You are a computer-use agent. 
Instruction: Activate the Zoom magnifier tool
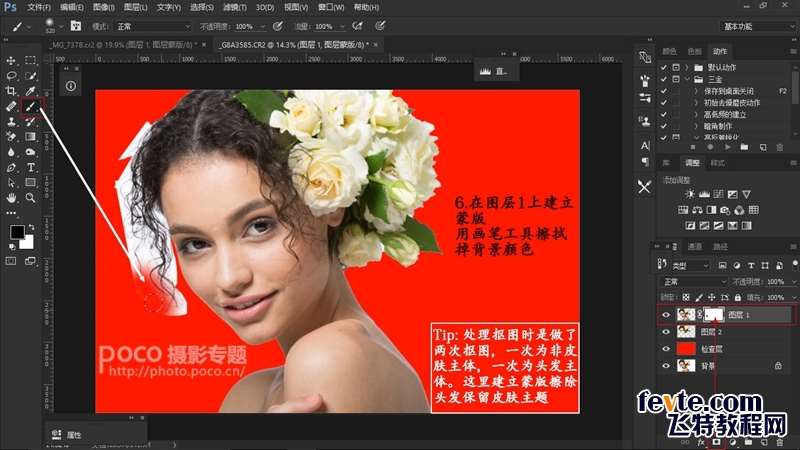pos(31,198)
